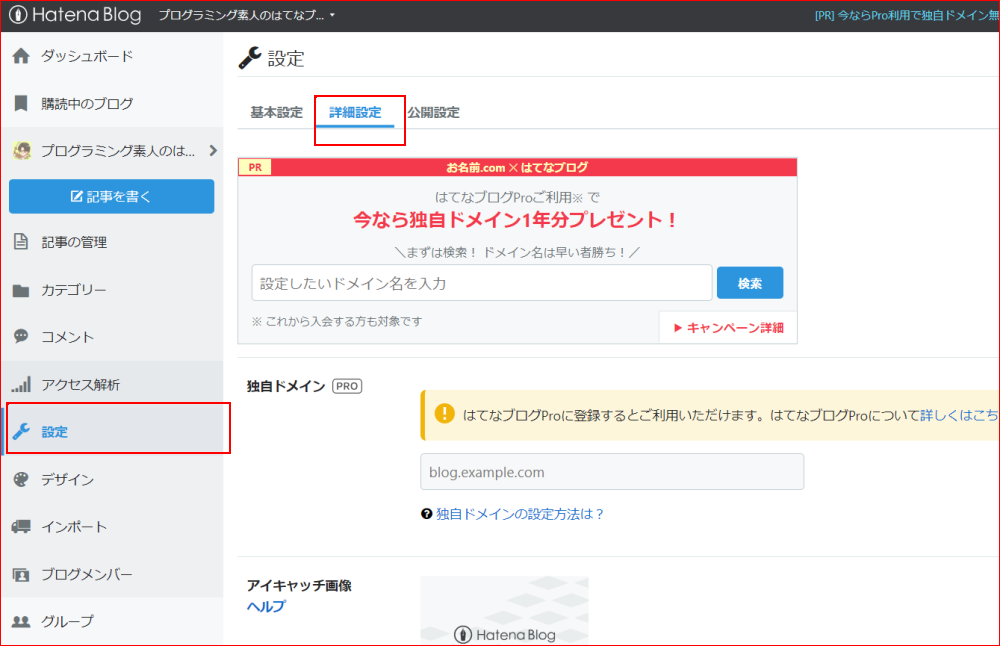Click the member card icon for ブログメンバー
The image size is (1000, 646).
coord(21,575)
